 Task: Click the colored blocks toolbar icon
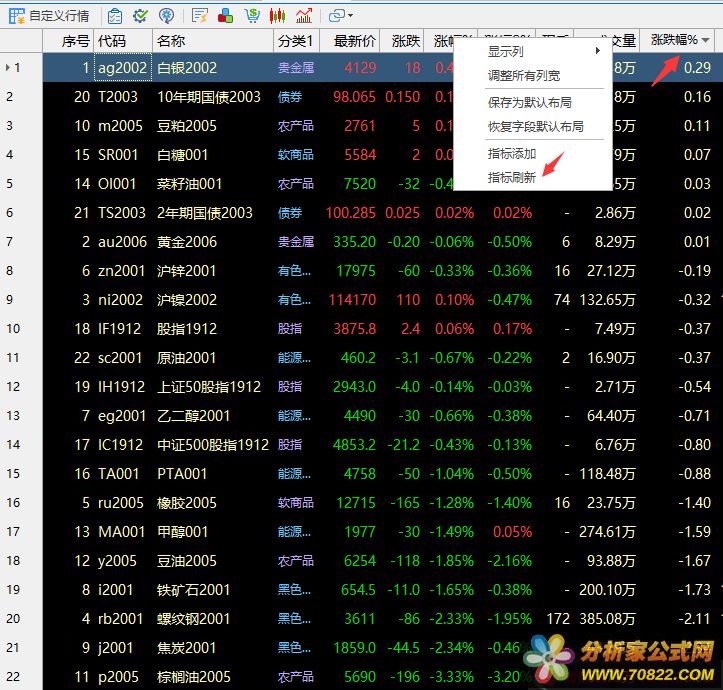click(225, 16)
